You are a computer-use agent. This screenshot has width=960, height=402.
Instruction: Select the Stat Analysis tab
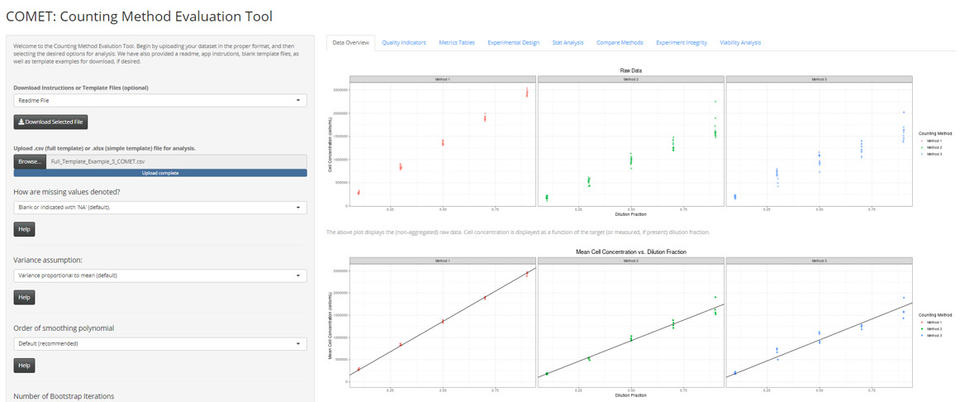pyautogui.click(x=567, y=43)
